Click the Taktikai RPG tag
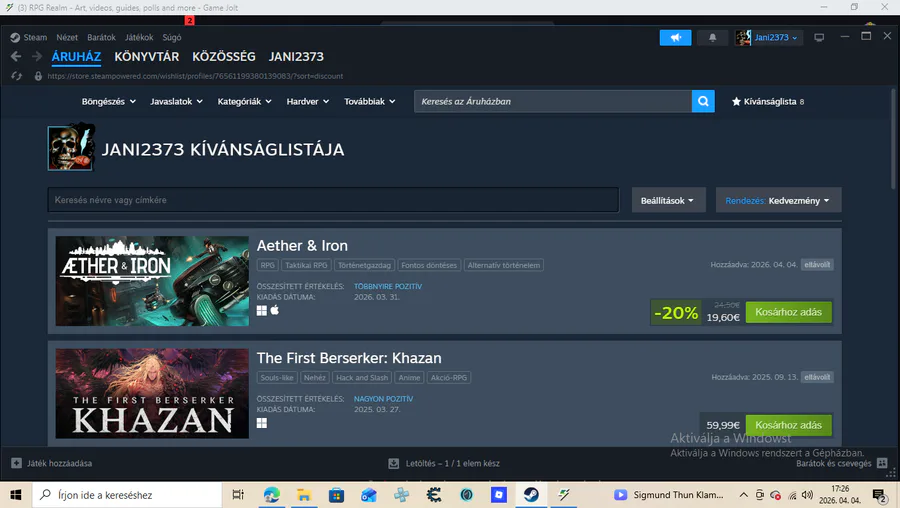The height and width of the screenshot is (508, 900). point(306,265)
